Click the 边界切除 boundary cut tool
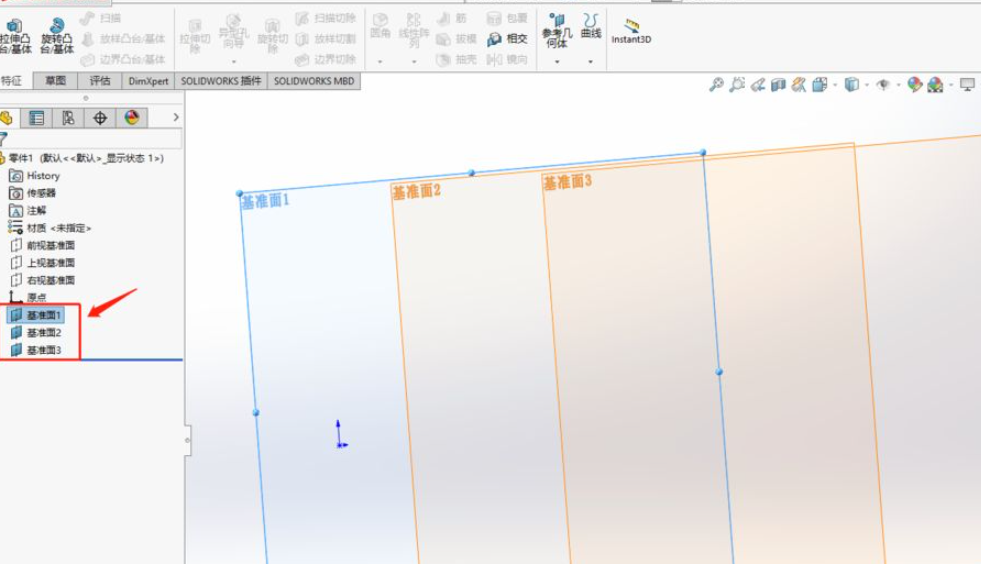The width and height of the screenshot is (981, 564). [325, 59]
